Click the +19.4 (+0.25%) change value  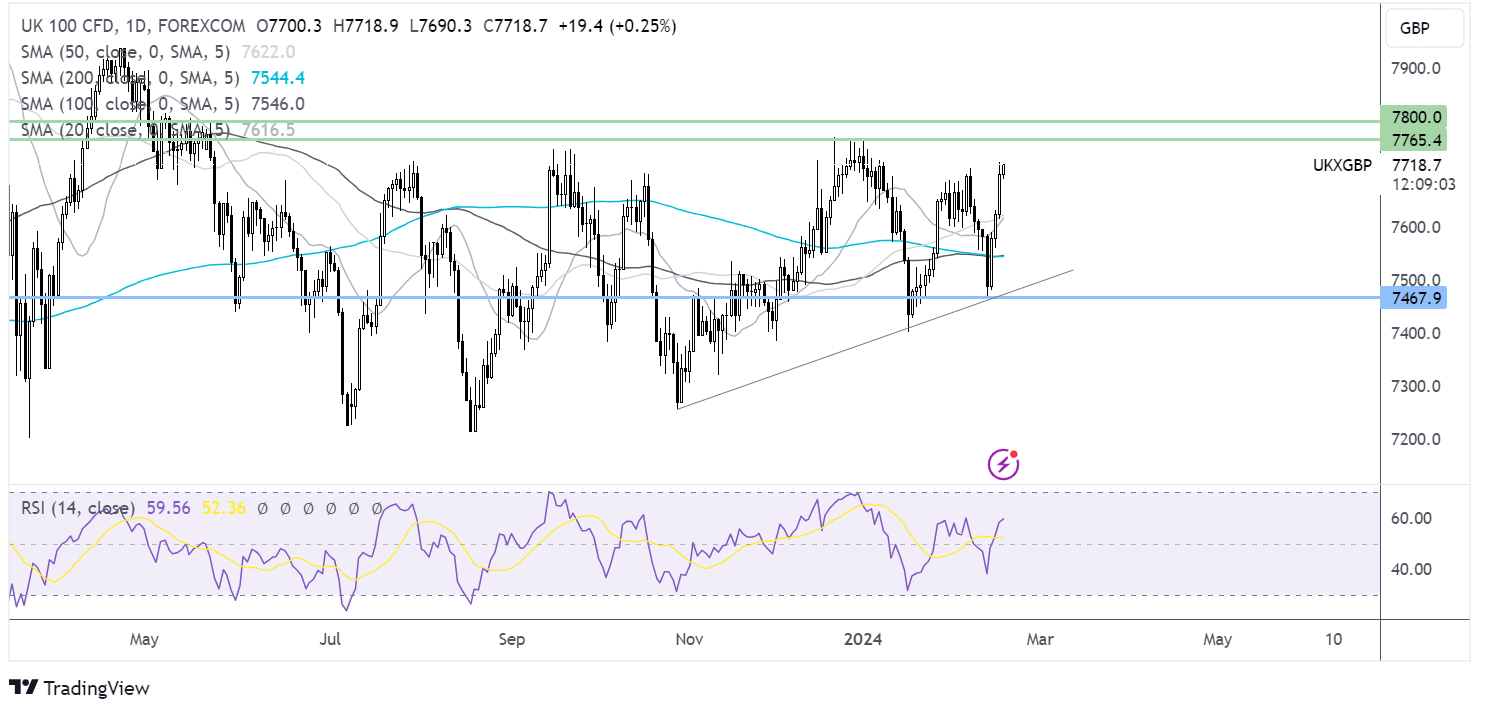[619, 27]
